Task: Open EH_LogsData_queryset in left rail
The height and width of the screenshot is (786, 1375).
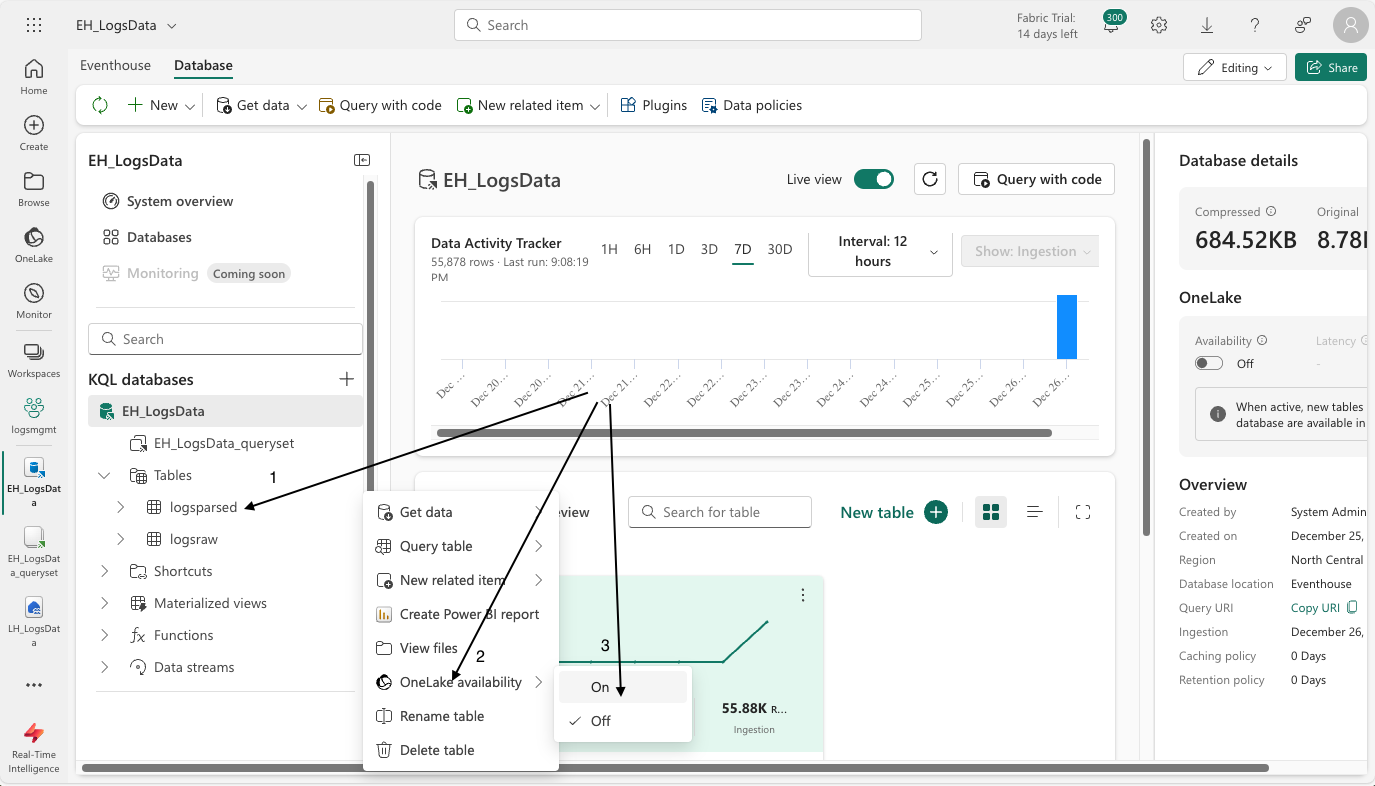Action: tap(34, 552)
